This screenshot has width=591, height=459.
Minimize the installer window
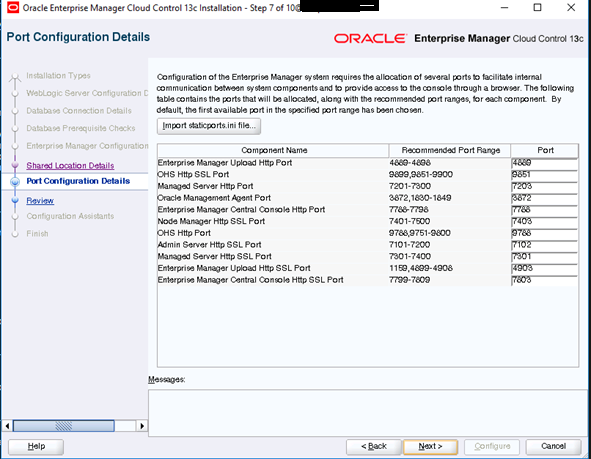[504, 8]
